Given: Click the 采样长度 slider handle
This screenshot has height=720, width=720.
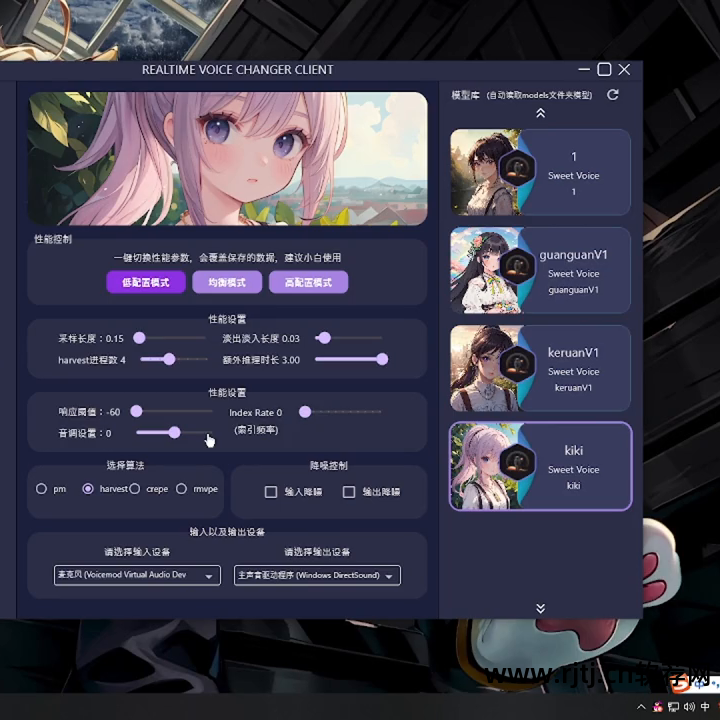Looking at the screenshot, I should tap(139, 338).
